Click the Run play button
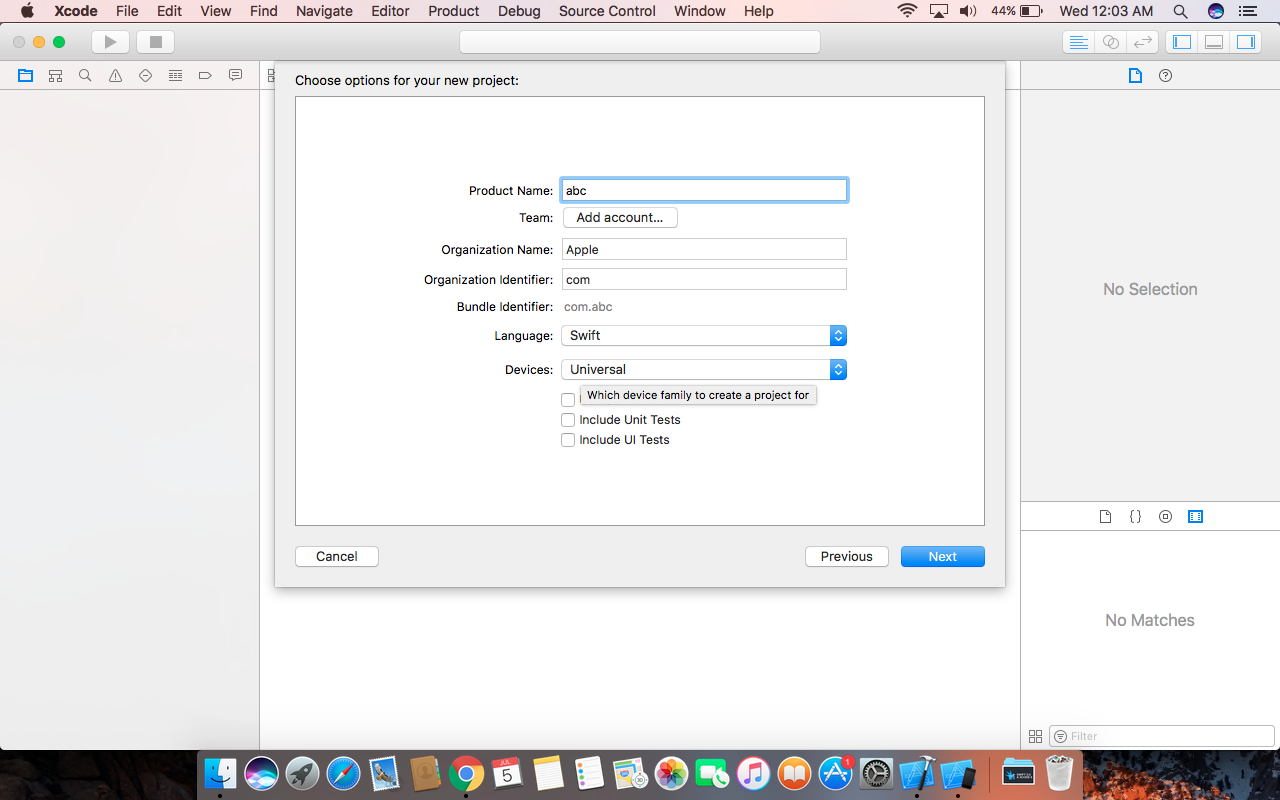The image size is (1280, 800). click(x=110, y=42)
